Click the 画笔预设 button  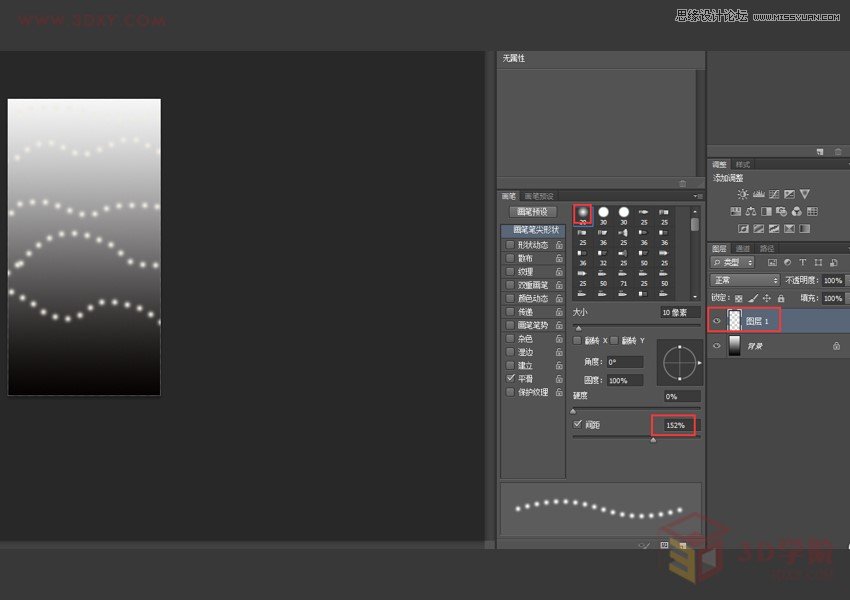(x=533, y=209)
